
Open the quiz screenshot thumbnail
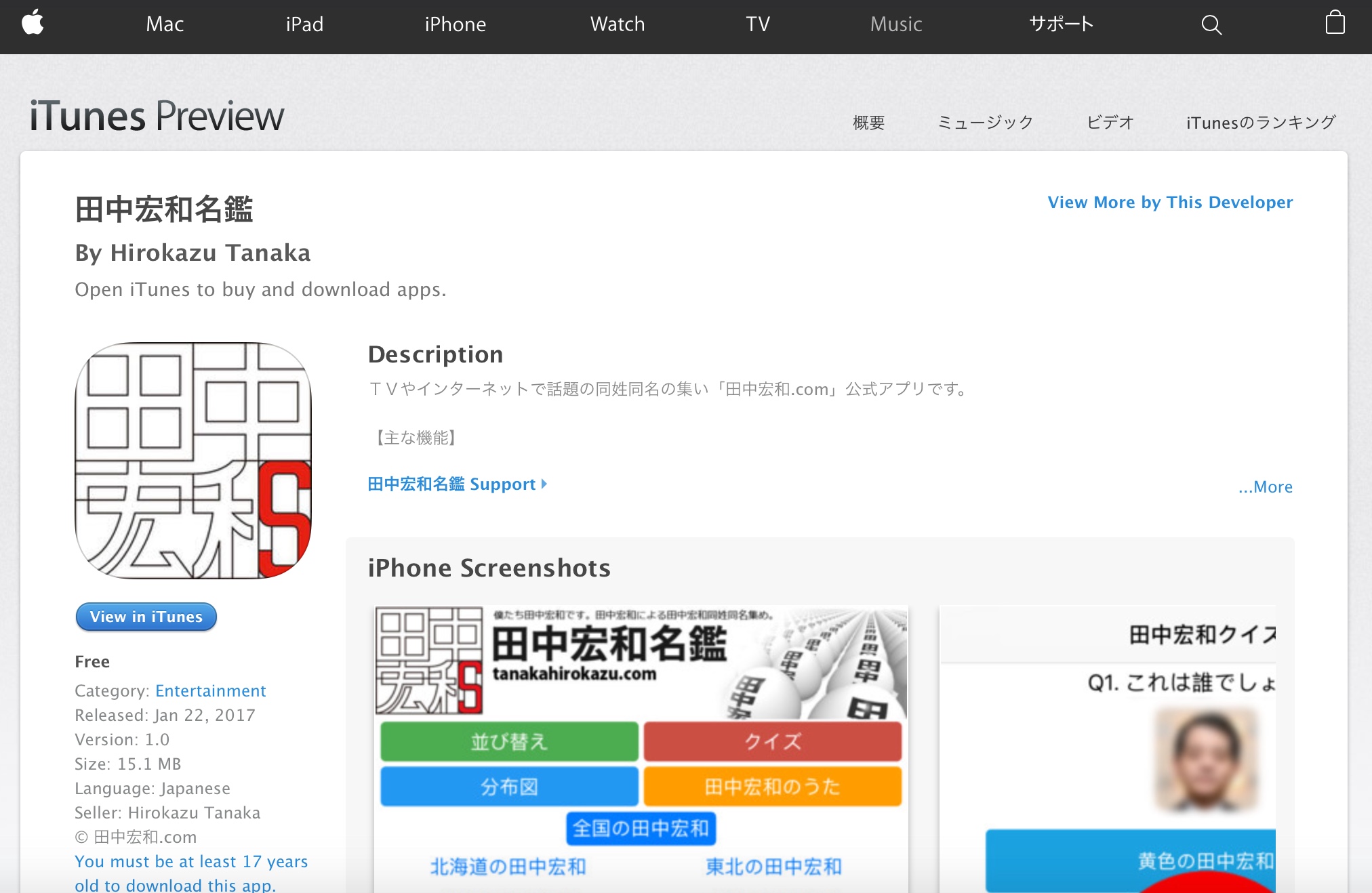(x=1108, y=749)
